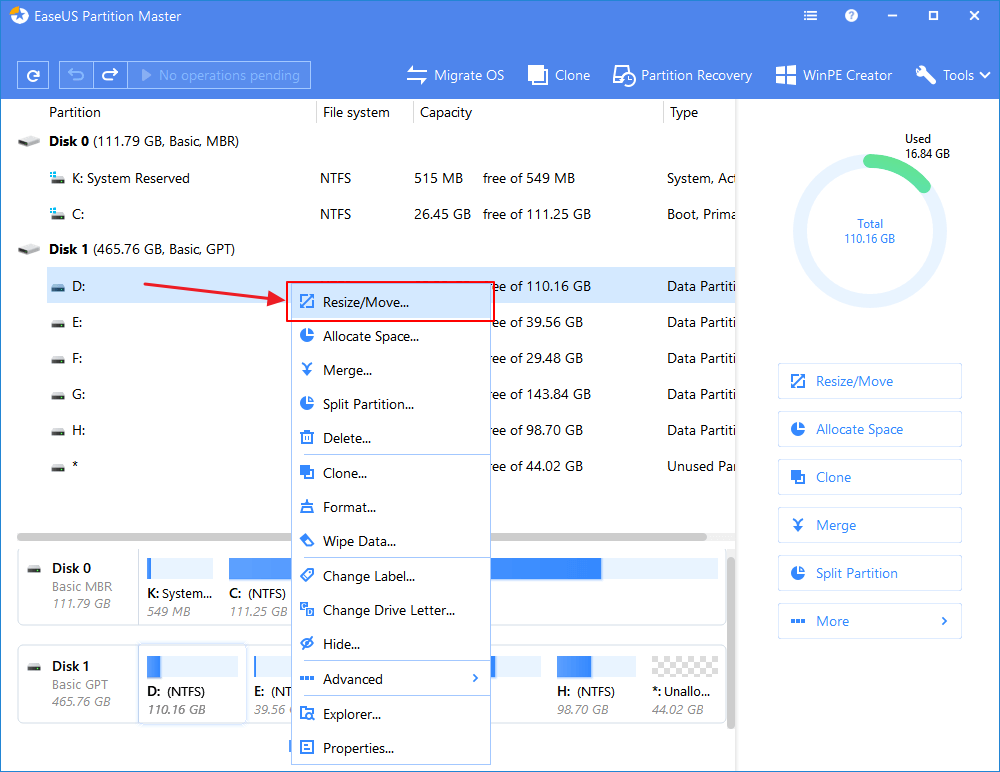
Task: Choose Properties... in context menu
Action: click(x=390, y=748)
